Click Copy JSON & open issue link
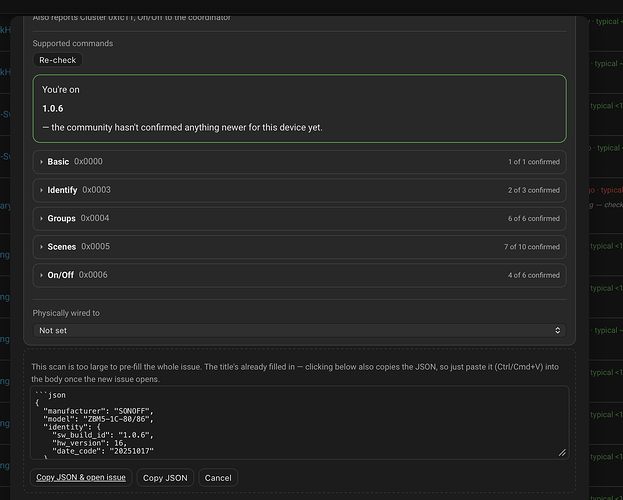623x500 pixels. tap(81, 477)
